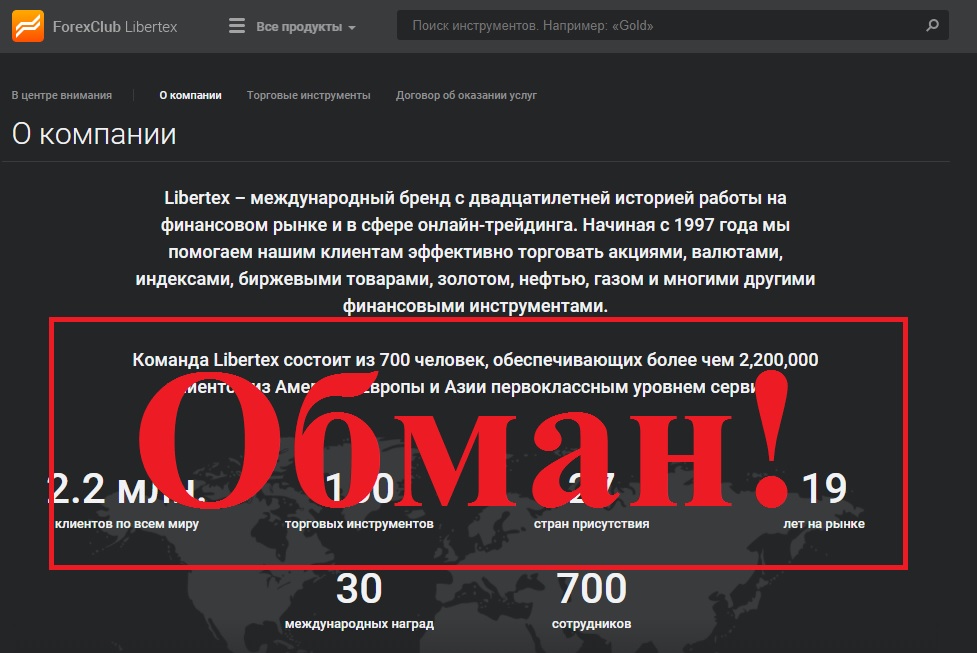Image resolution: width=977 pixels, height=653 pixels.
Task: Select the О компании tab
Action: (191, 95)
